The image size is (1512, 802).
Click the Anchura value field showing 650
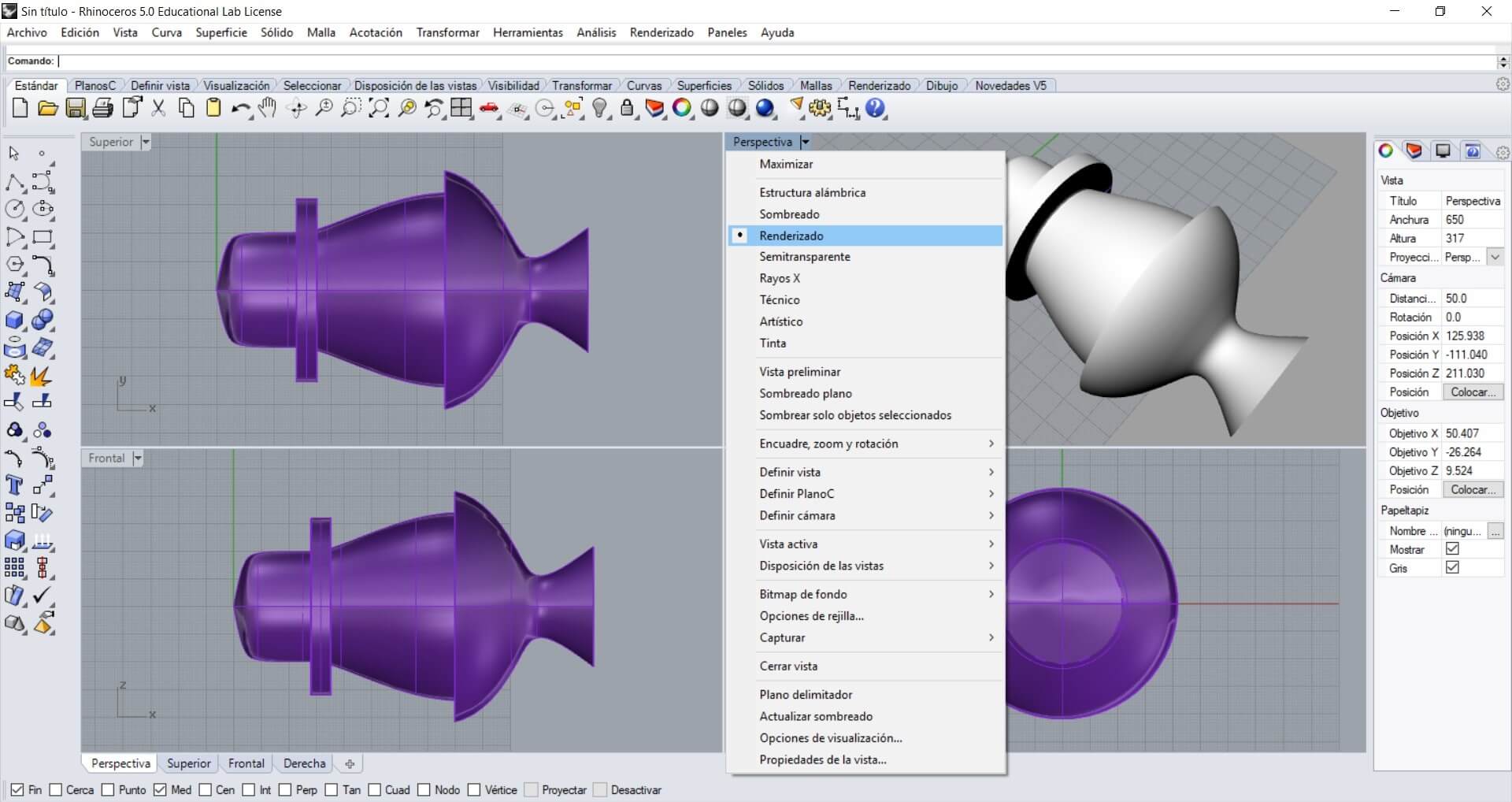tap(1472, 220)
